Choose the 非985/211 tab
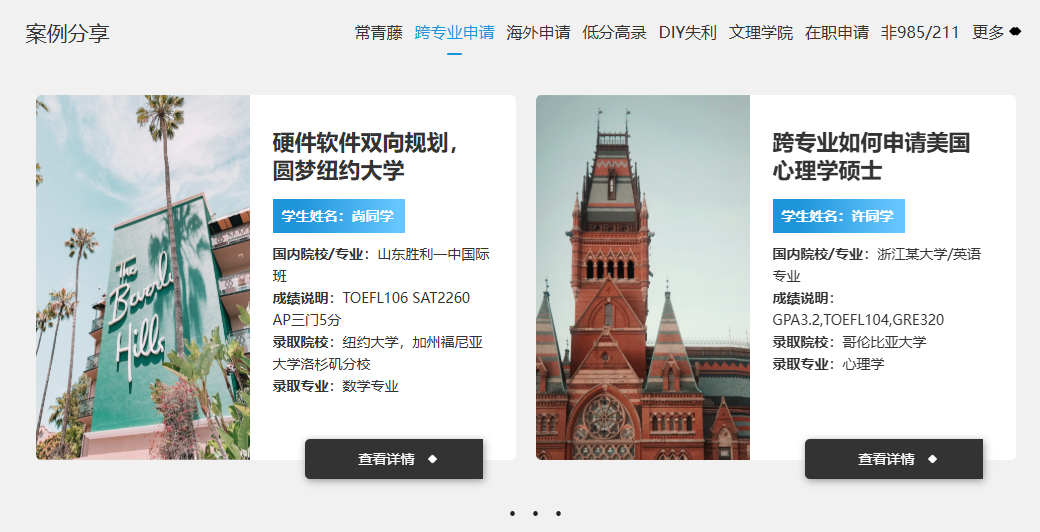The image size is (1040, 532). (919, 32)
